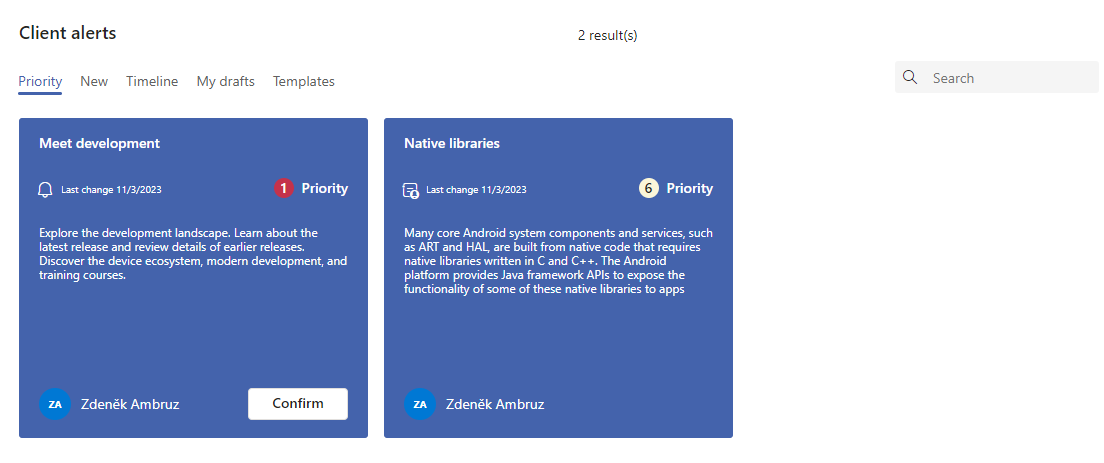This screenshot has height=463, width=1104.
Task: Click the bell icon on Meet development card
Action: (46, 189)
